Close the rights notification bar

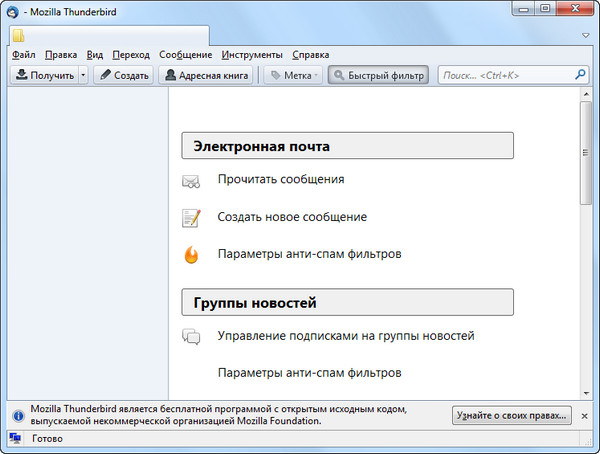584,415
